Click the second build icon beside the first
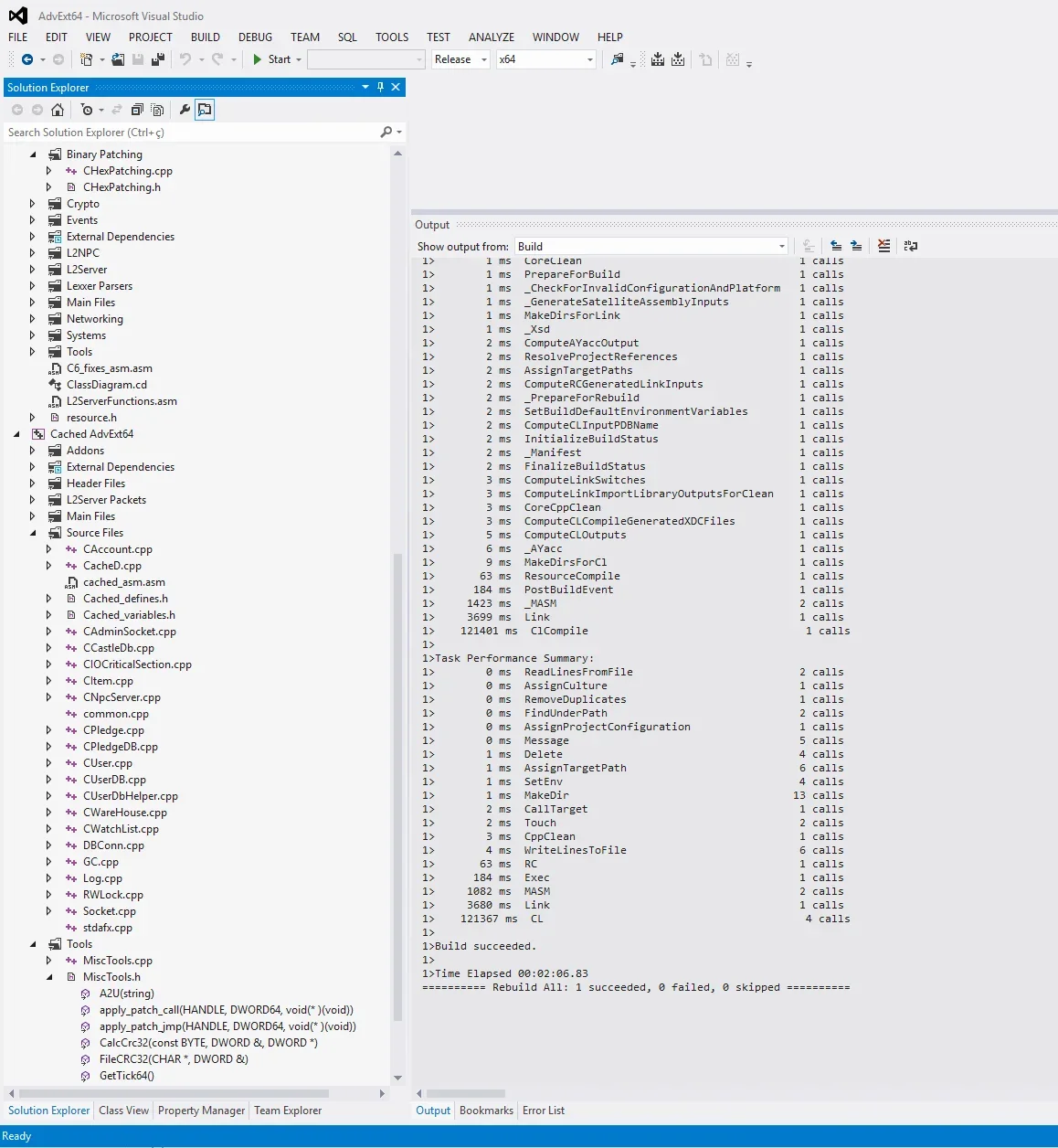 pos(678,59)
